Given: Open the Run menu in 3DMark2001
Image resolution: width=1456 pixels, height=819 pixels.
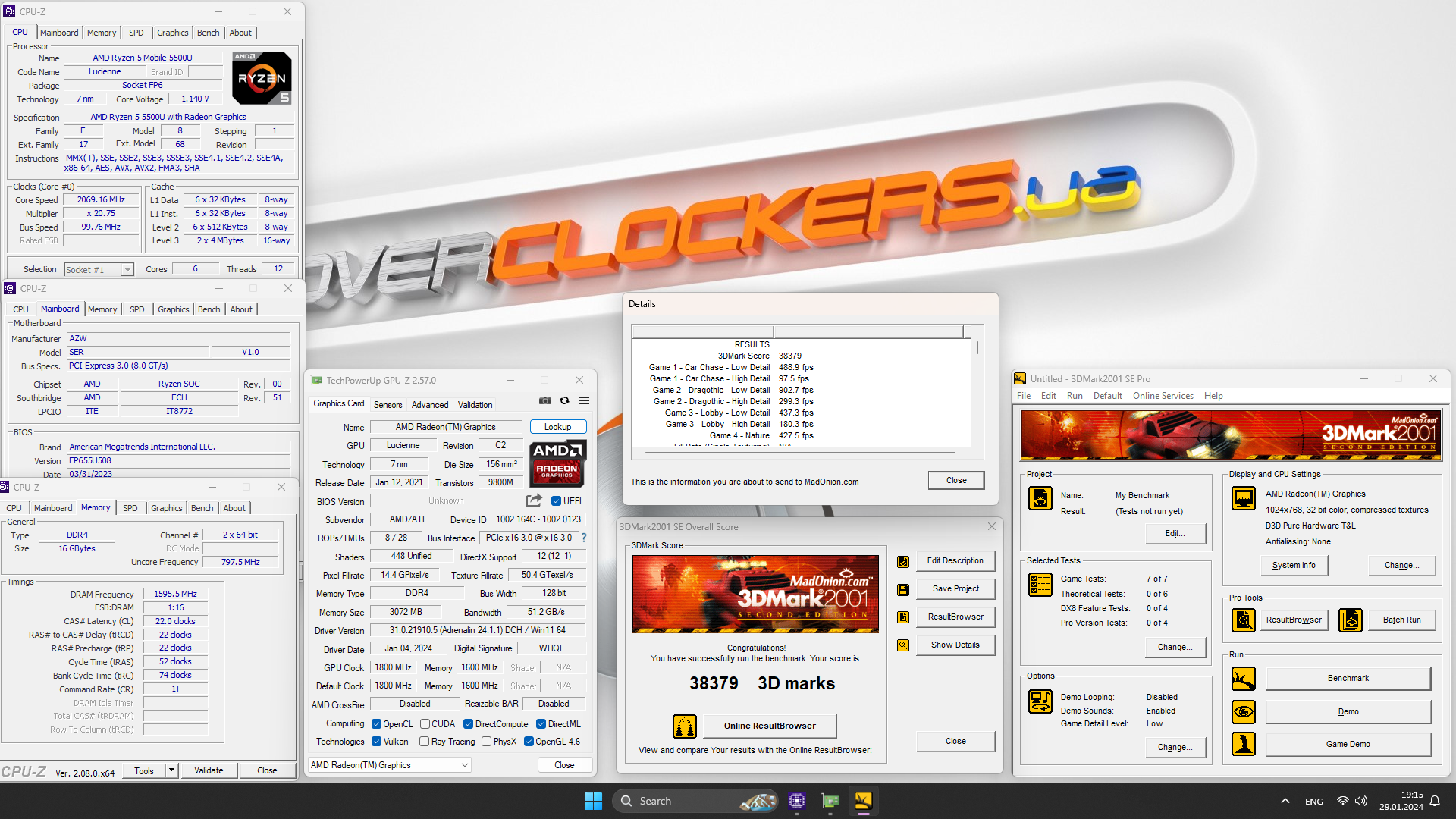Looking at the screenshot, I should (x=1074, y=396).
